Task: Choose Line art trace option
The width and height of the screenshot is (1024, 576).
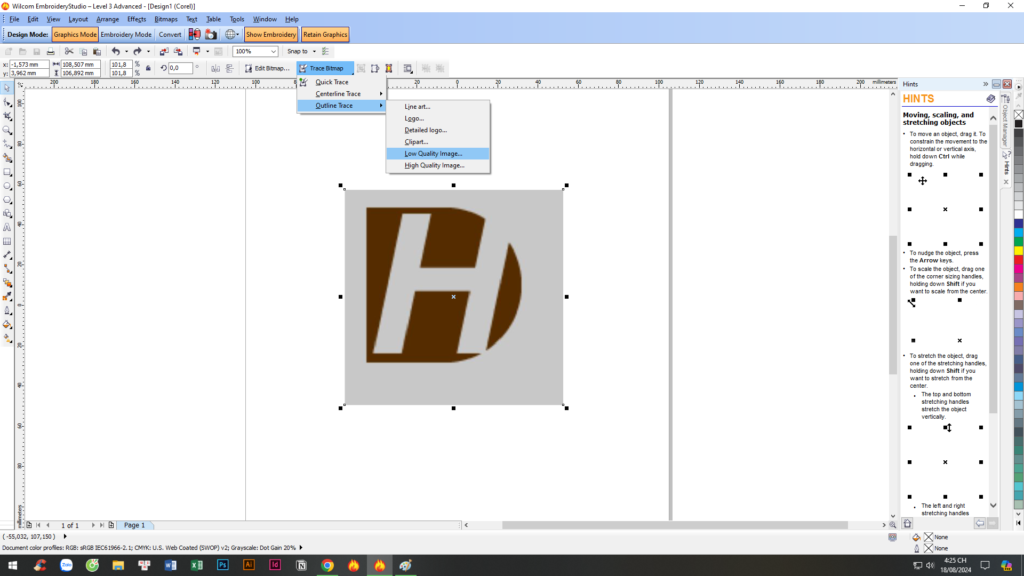Action: 438,106
